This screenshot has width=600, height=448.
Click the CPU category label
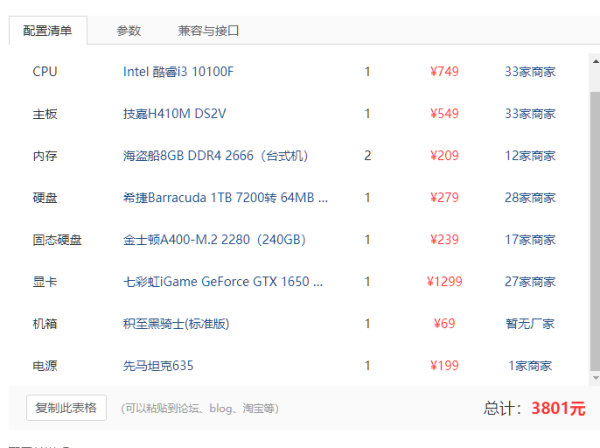(x=45, y=72)
